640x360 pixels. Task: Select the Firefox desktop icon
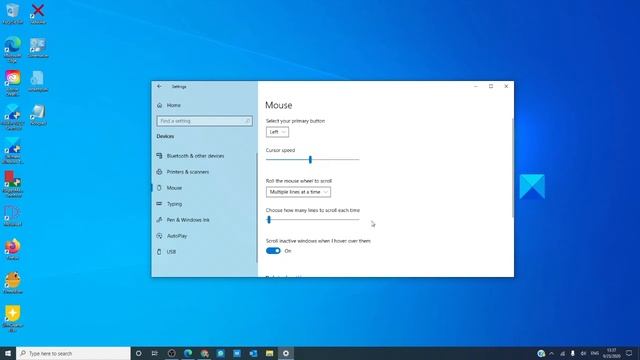13,250
